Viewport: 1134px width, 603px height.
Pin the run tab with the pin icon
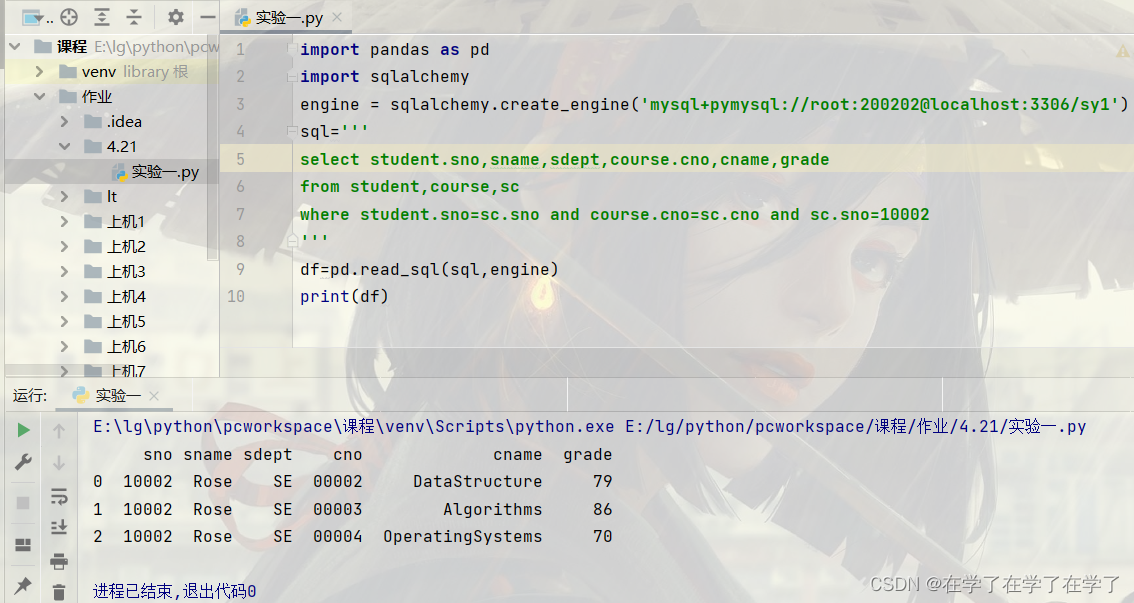click(x=23, y=585)
